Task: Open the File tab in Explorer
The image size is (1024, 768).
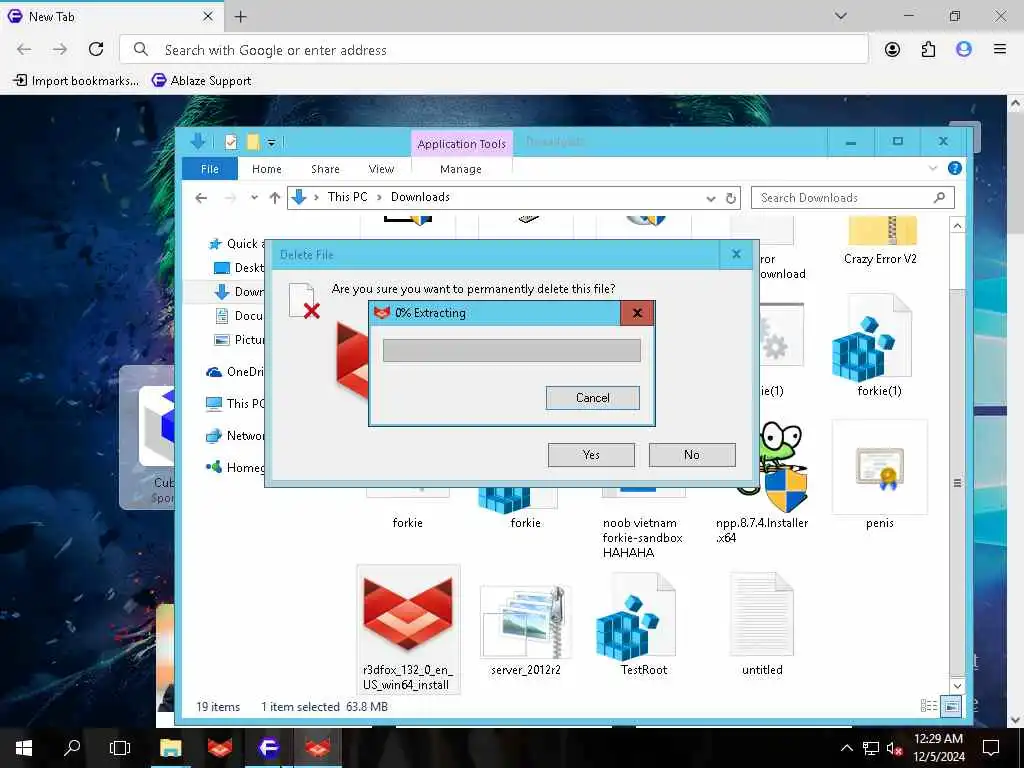Action: [x=210, y=168]
